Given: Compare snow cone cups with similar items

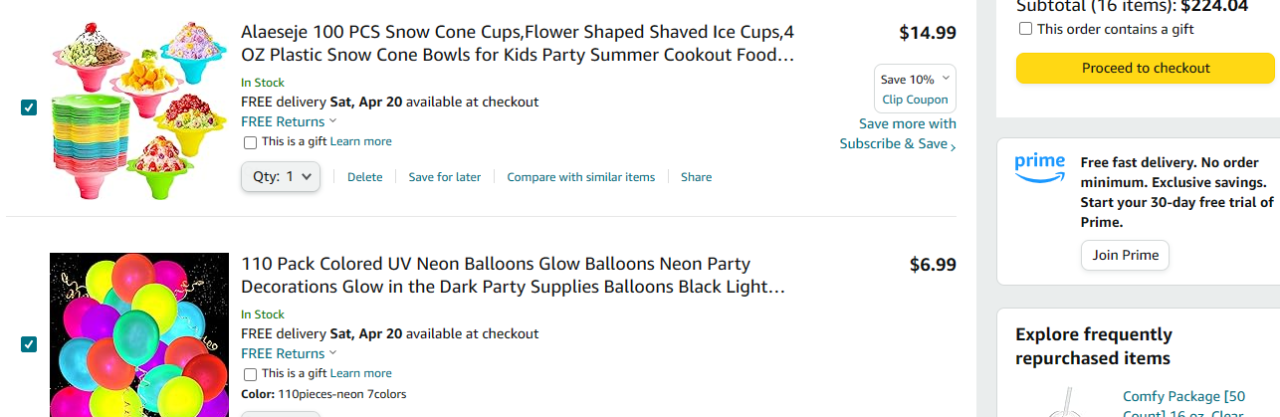Looking at the screenshot, I should pyautogui.click(x=580, y=177).
